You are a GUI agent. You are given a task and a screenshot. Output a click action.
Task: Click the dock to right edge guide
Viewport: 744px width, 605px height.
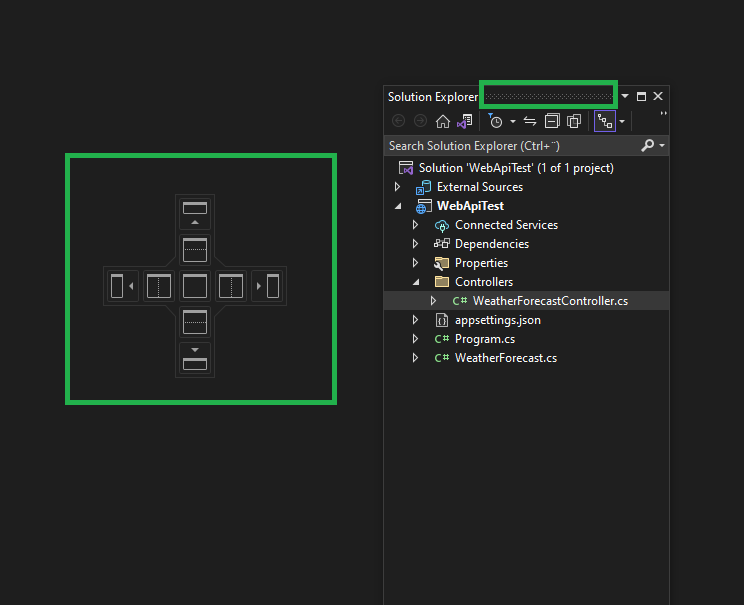click(x=268, y=286)
